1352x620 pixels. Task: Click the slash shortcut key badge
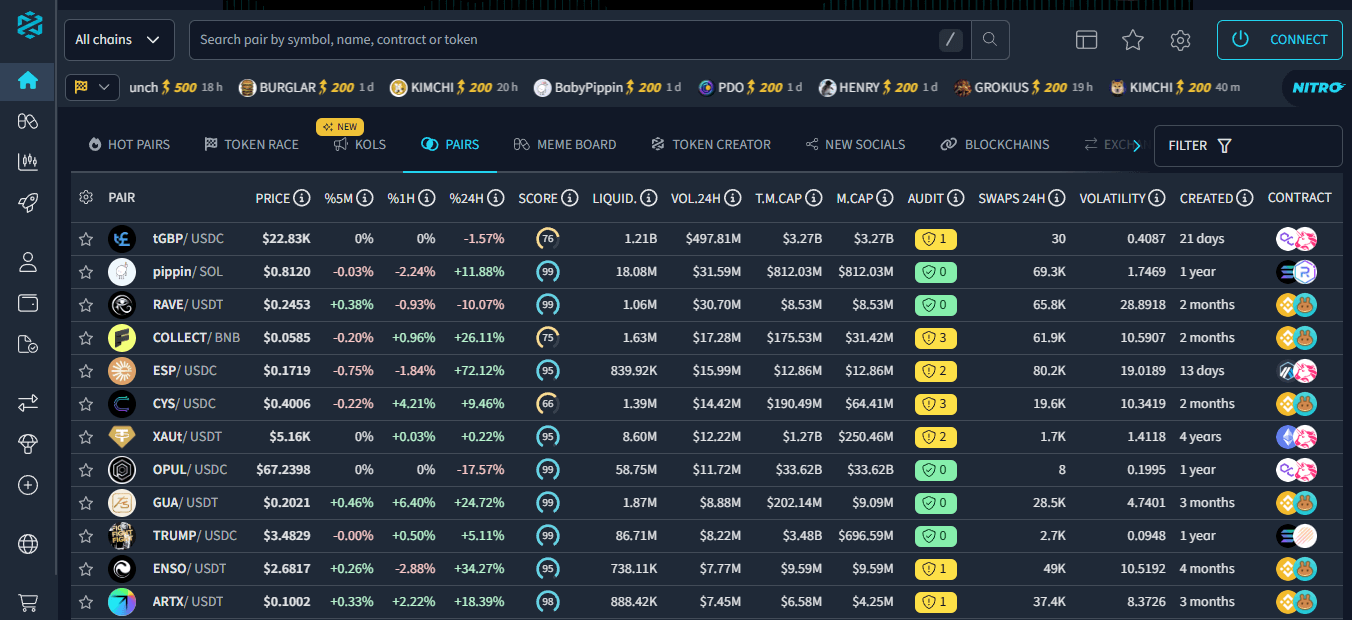951,40
